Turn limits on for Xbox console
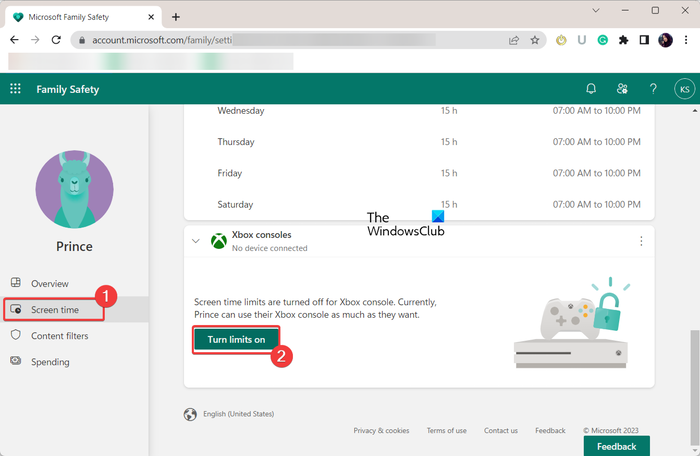Viewport: 700px width, 456px height. coord(236,339)
